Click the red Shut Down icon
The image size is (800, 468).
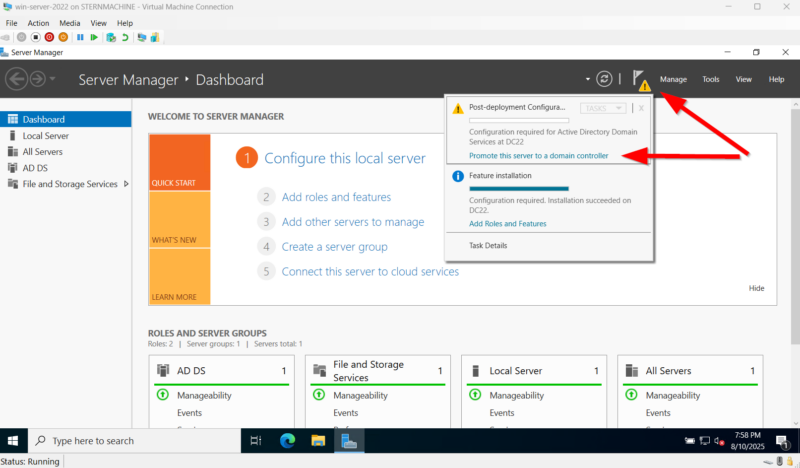point(49,37)
